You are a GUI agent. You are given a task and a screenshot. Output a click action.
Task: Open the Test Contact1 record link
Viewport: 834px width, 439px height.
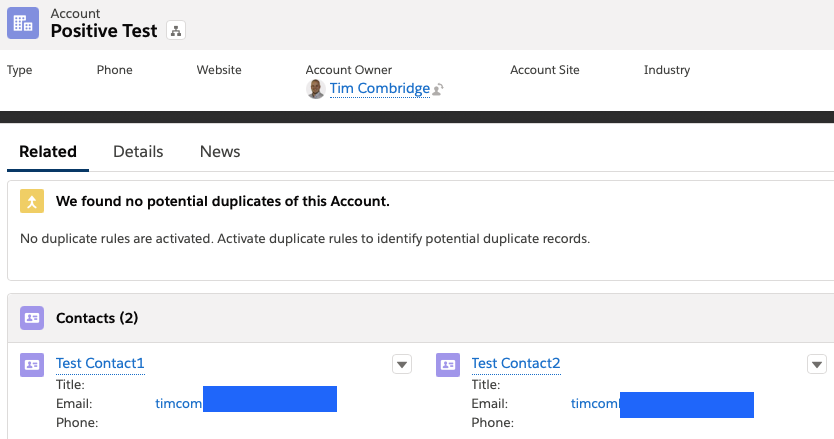(x=100, y=363)
